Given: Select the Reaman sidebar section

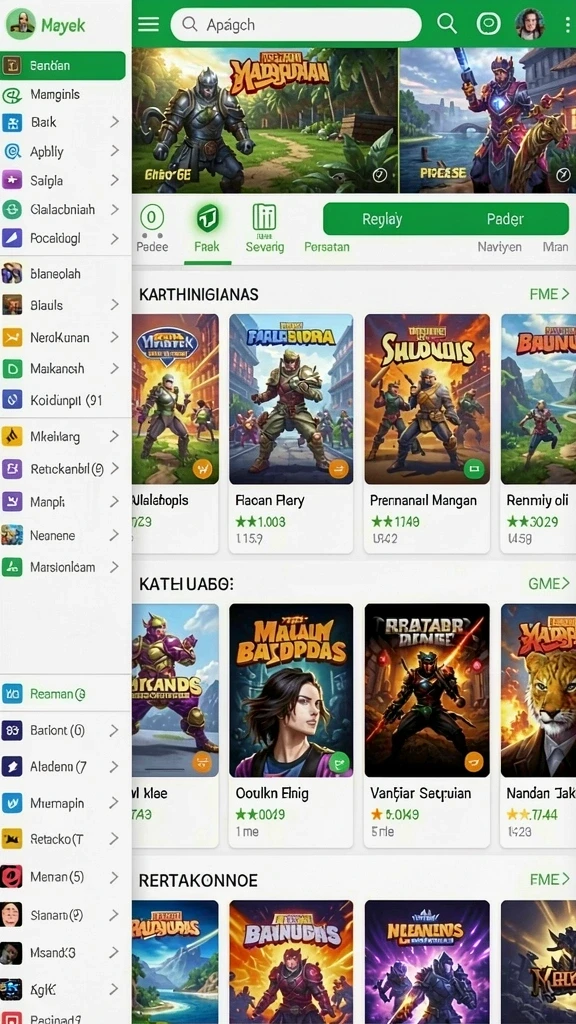Looking at the screenshot, I should click(65, 694).
